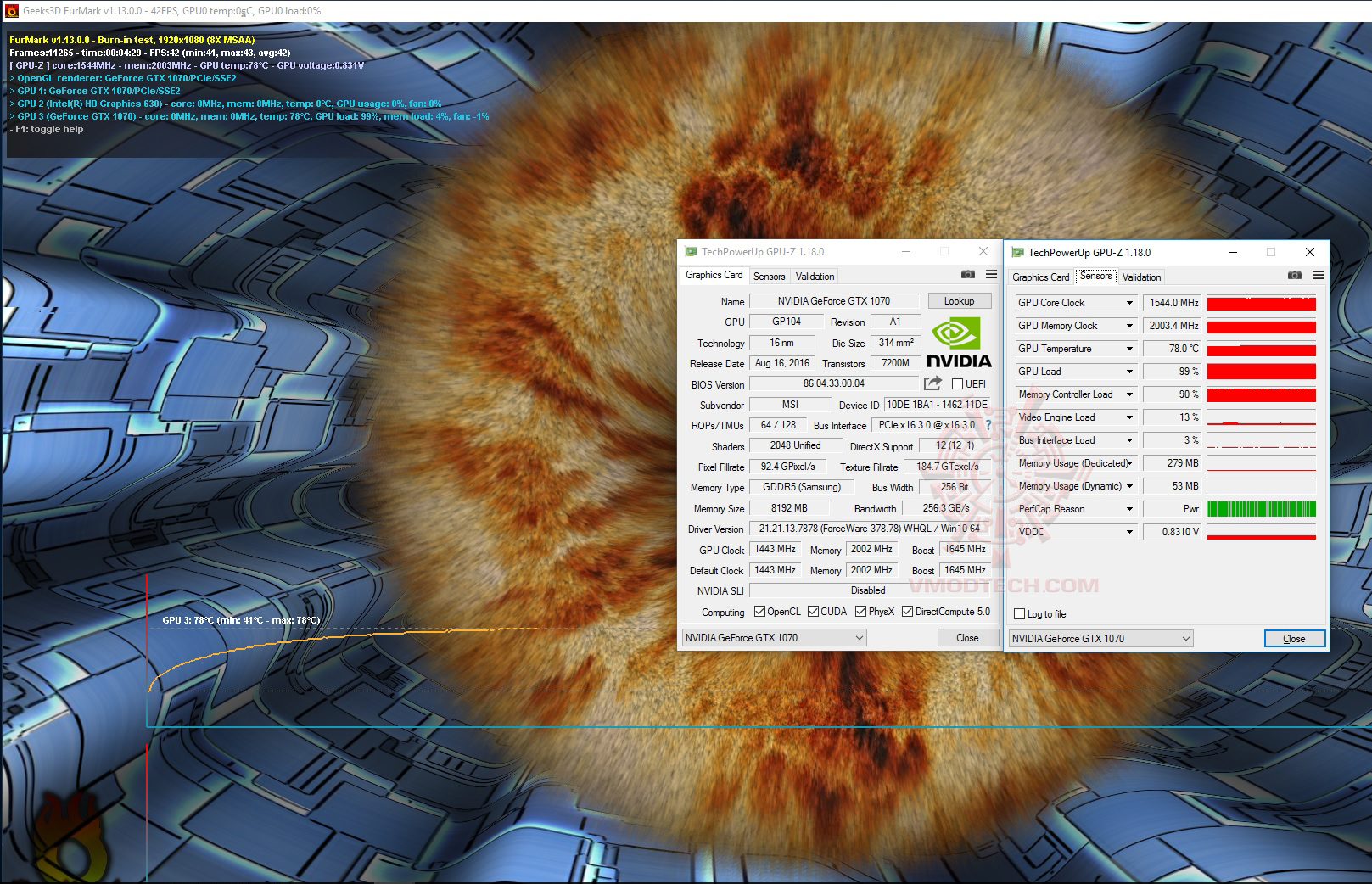Click the GPU Temperature value 78.0 °C
The width and height of the screenshot is (1372, 884).
click(1173, 349)
